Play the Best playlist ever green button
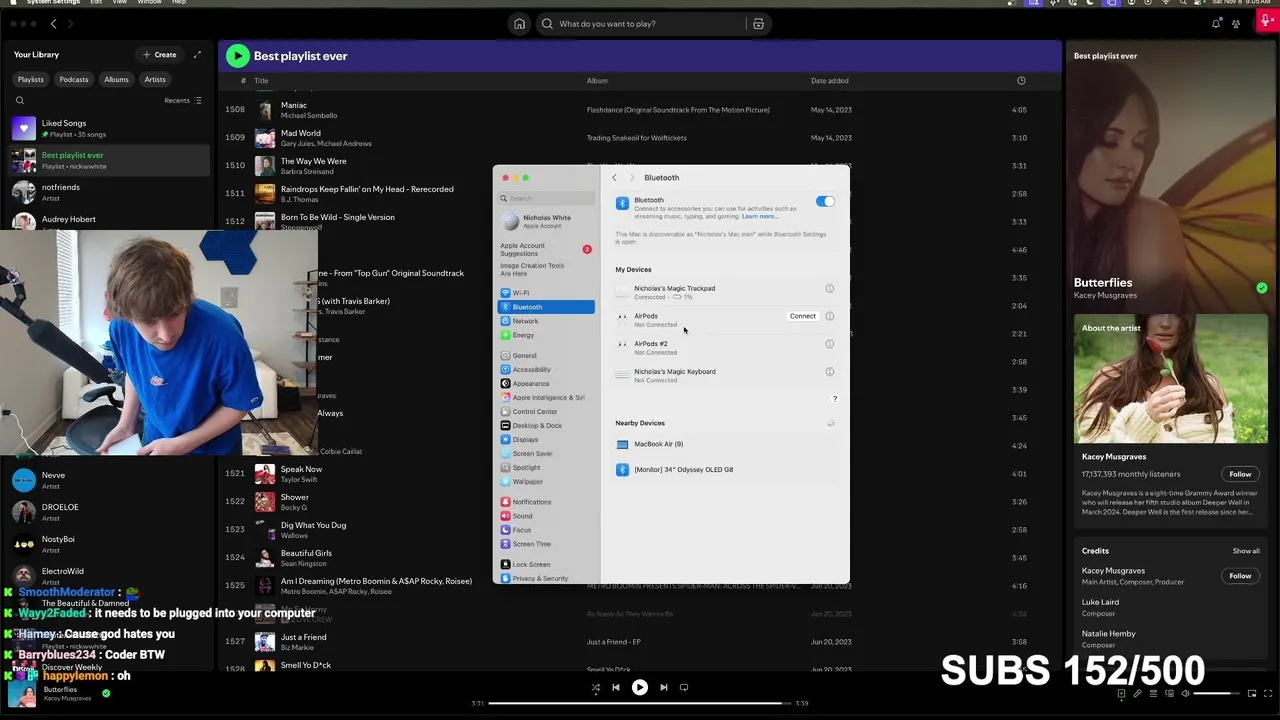 pyautogui.click(x=237, y=56)
